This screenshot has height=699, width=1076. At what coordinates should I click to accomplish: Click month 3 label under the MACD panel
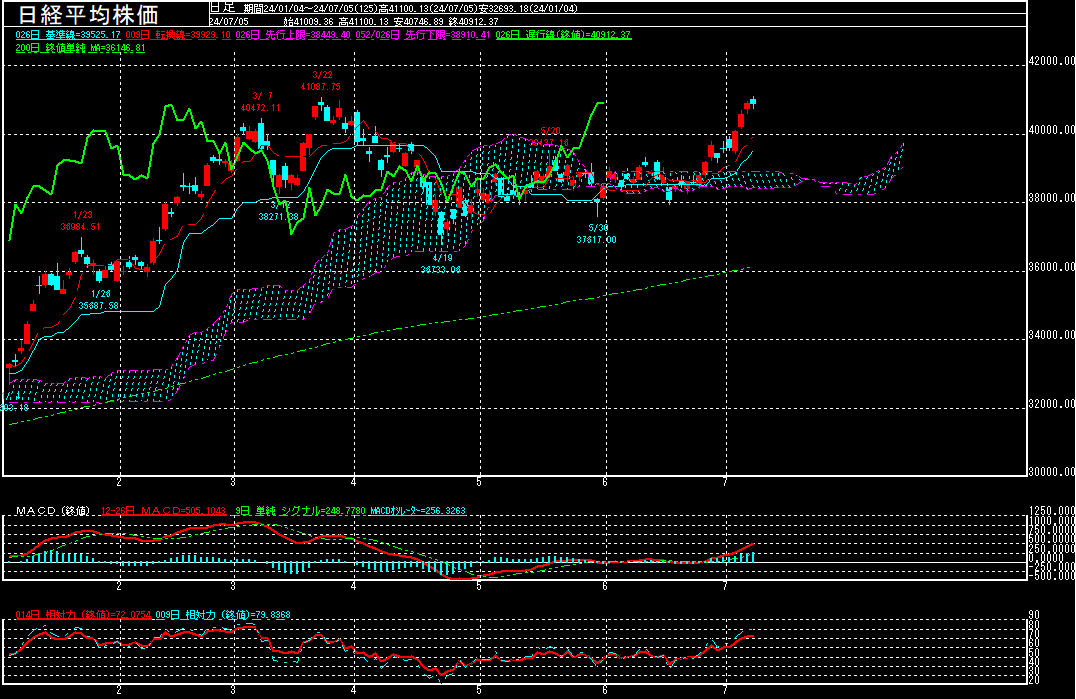coord(233,586)
